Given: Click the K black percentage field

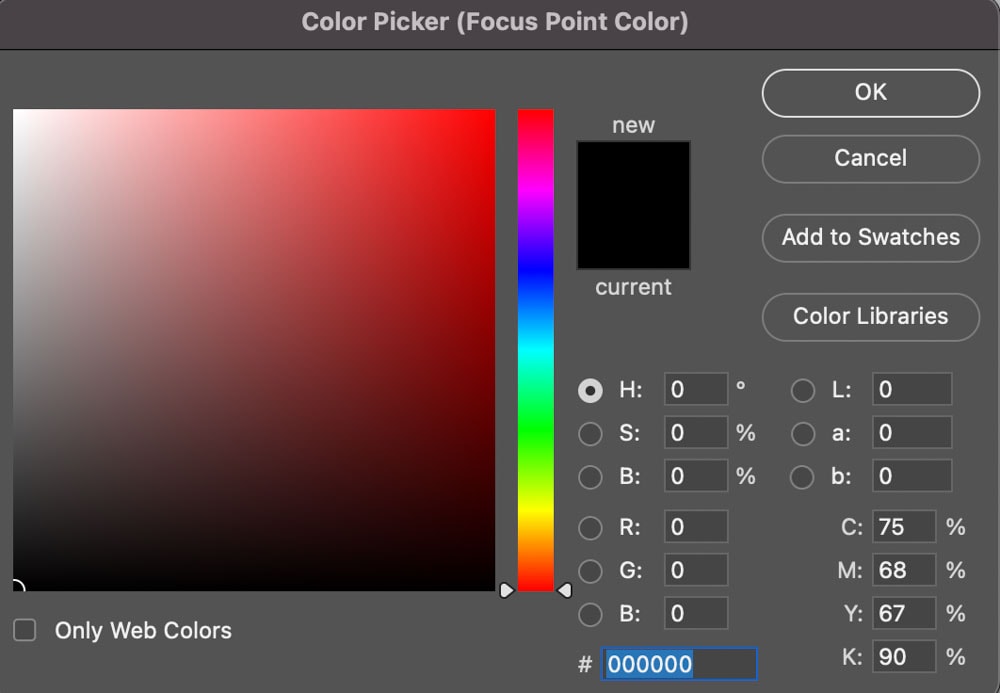Looking at the screenshot, I should pos(904,657).
